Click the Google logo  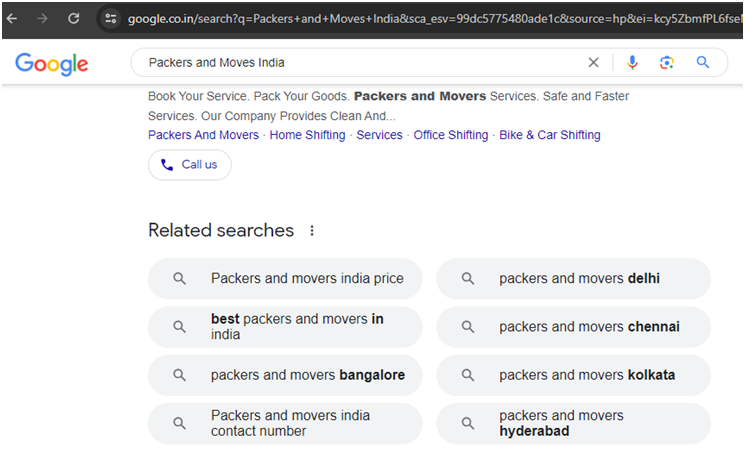coord(52,63)
